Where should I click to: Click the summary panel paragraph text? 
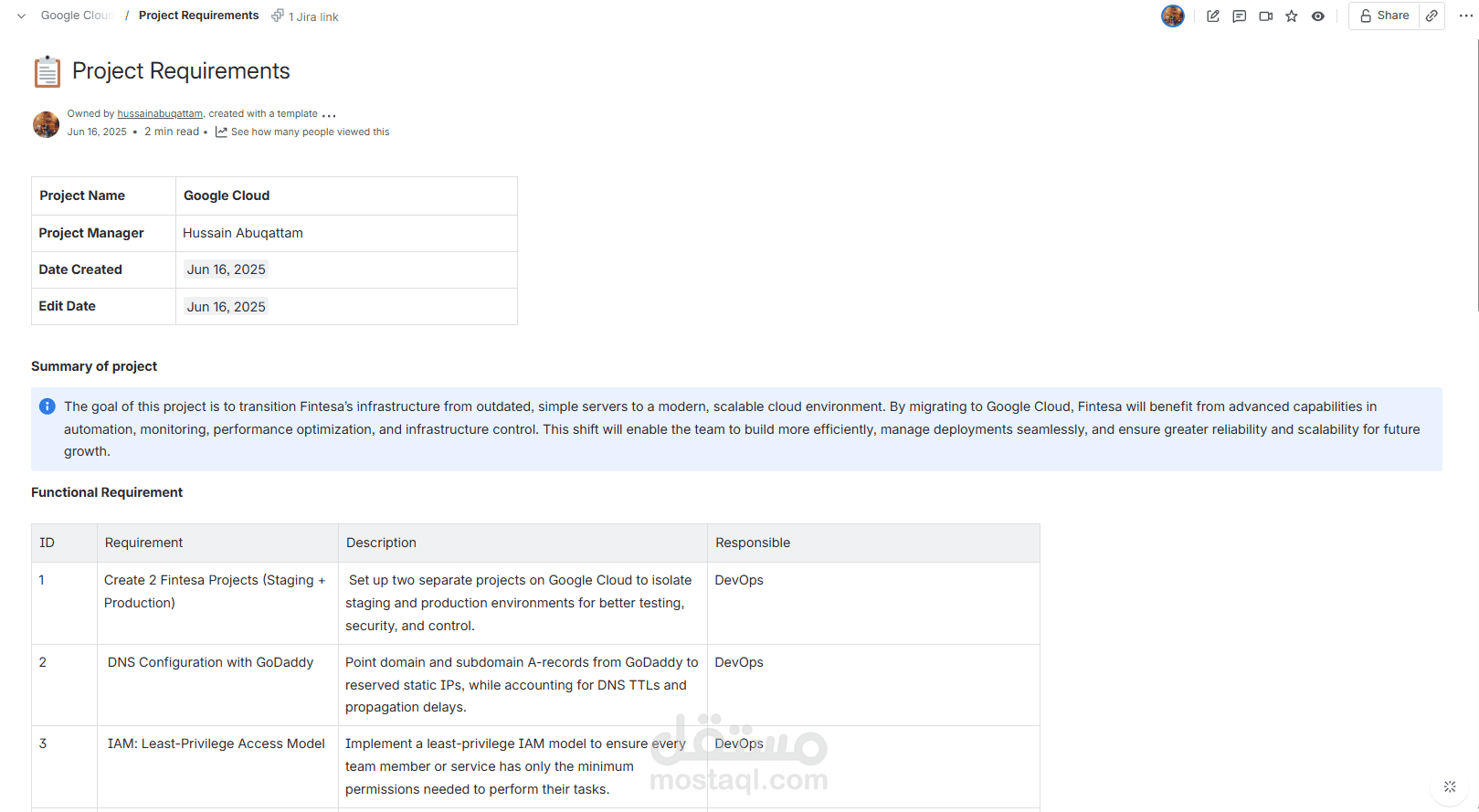click(x=742, y=429)
